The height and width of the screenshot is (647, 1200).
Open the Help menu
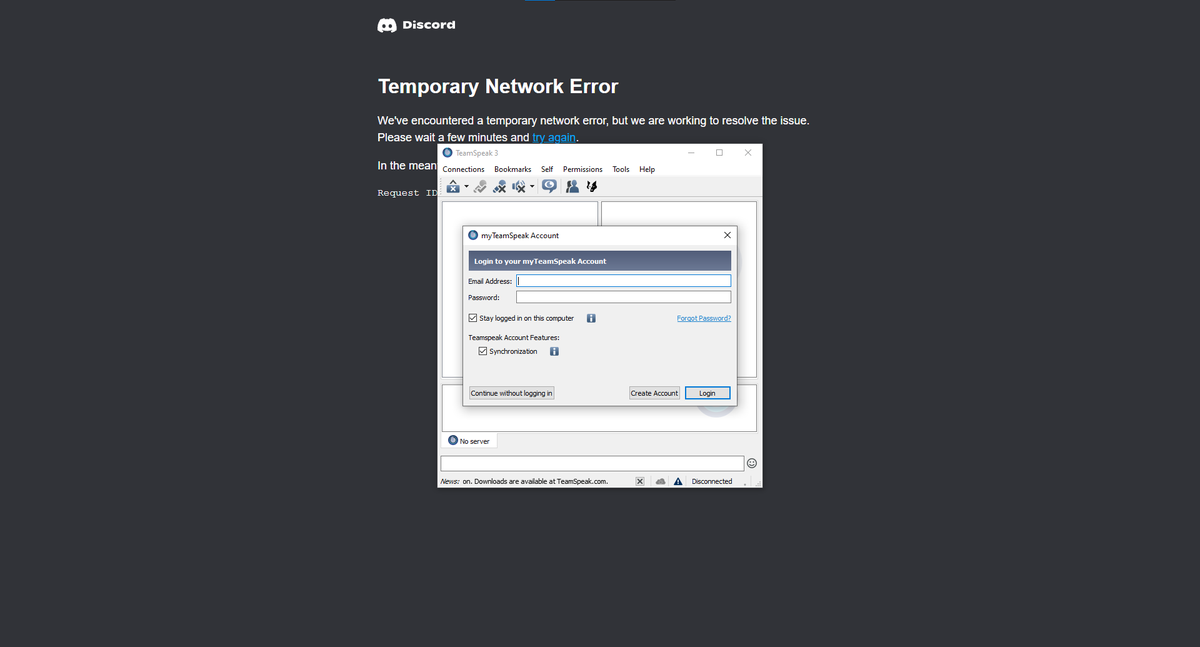click(647, 169)
